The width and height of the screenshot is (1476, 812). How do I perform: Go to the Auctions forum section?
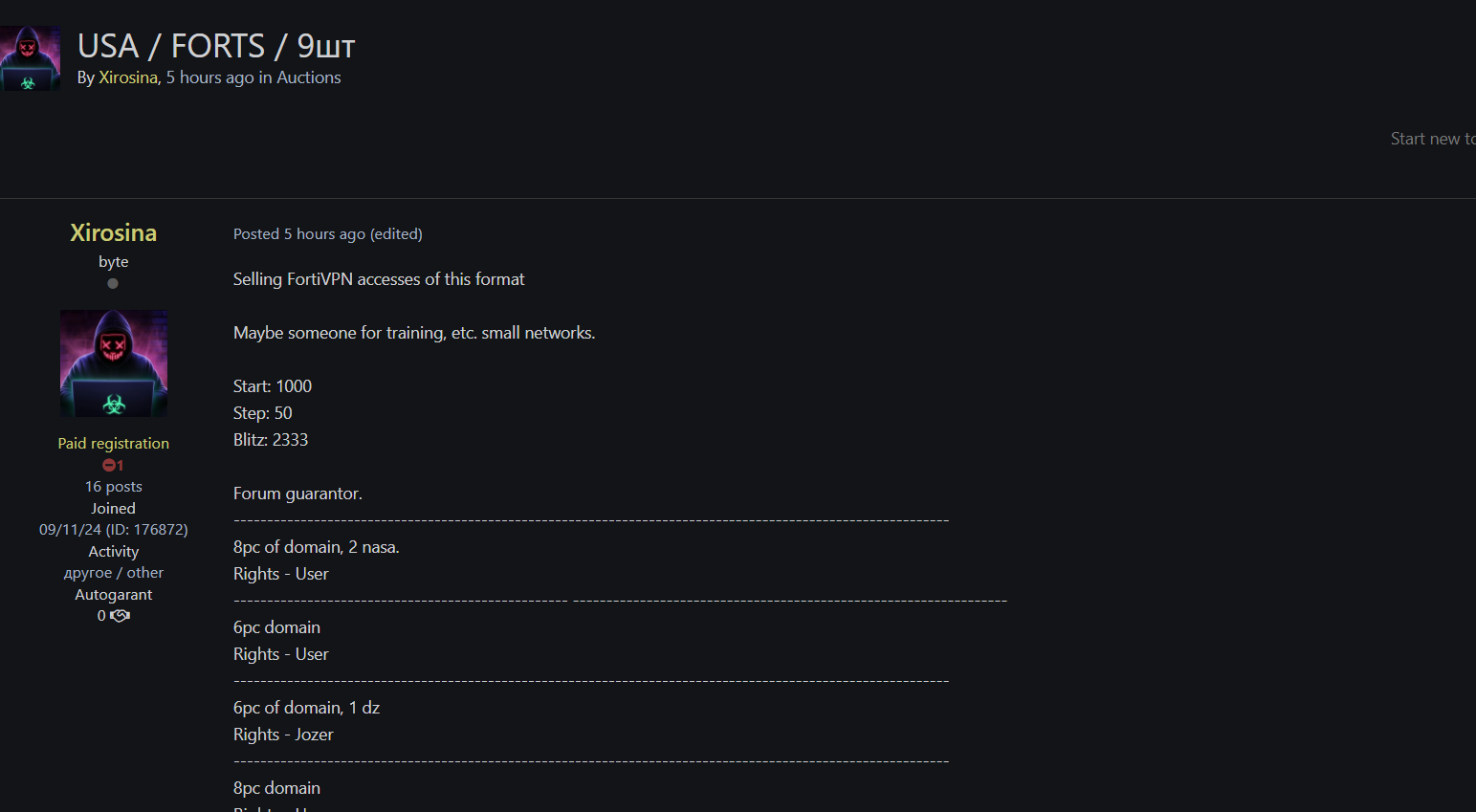click(308, 77)
